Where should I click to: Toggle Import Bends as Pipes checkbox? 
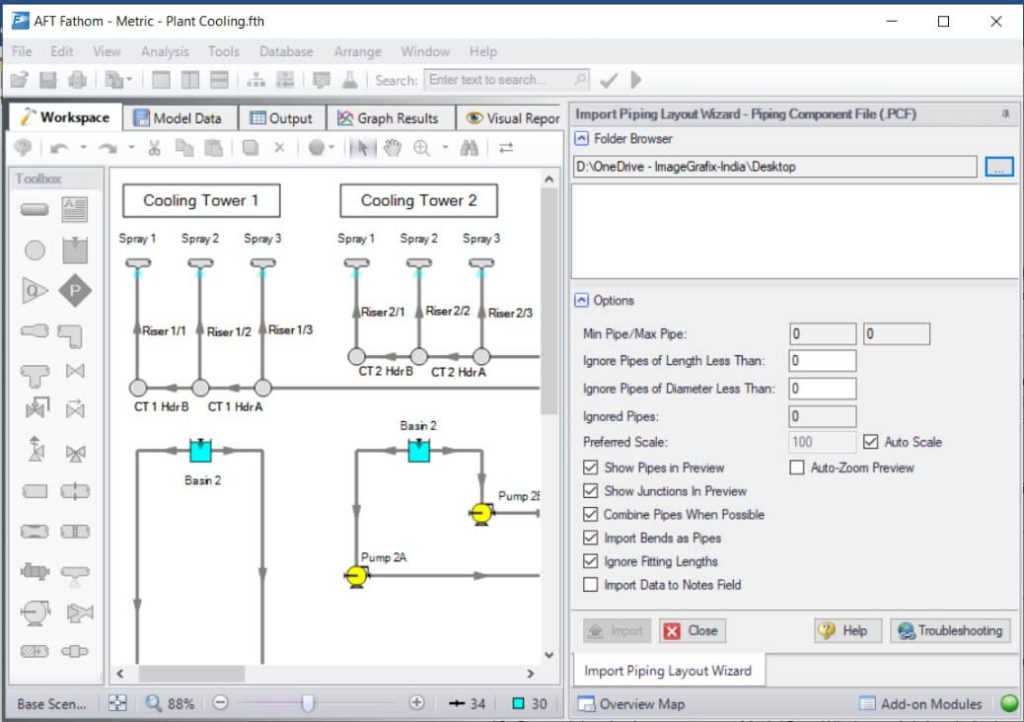pos(590,538)
